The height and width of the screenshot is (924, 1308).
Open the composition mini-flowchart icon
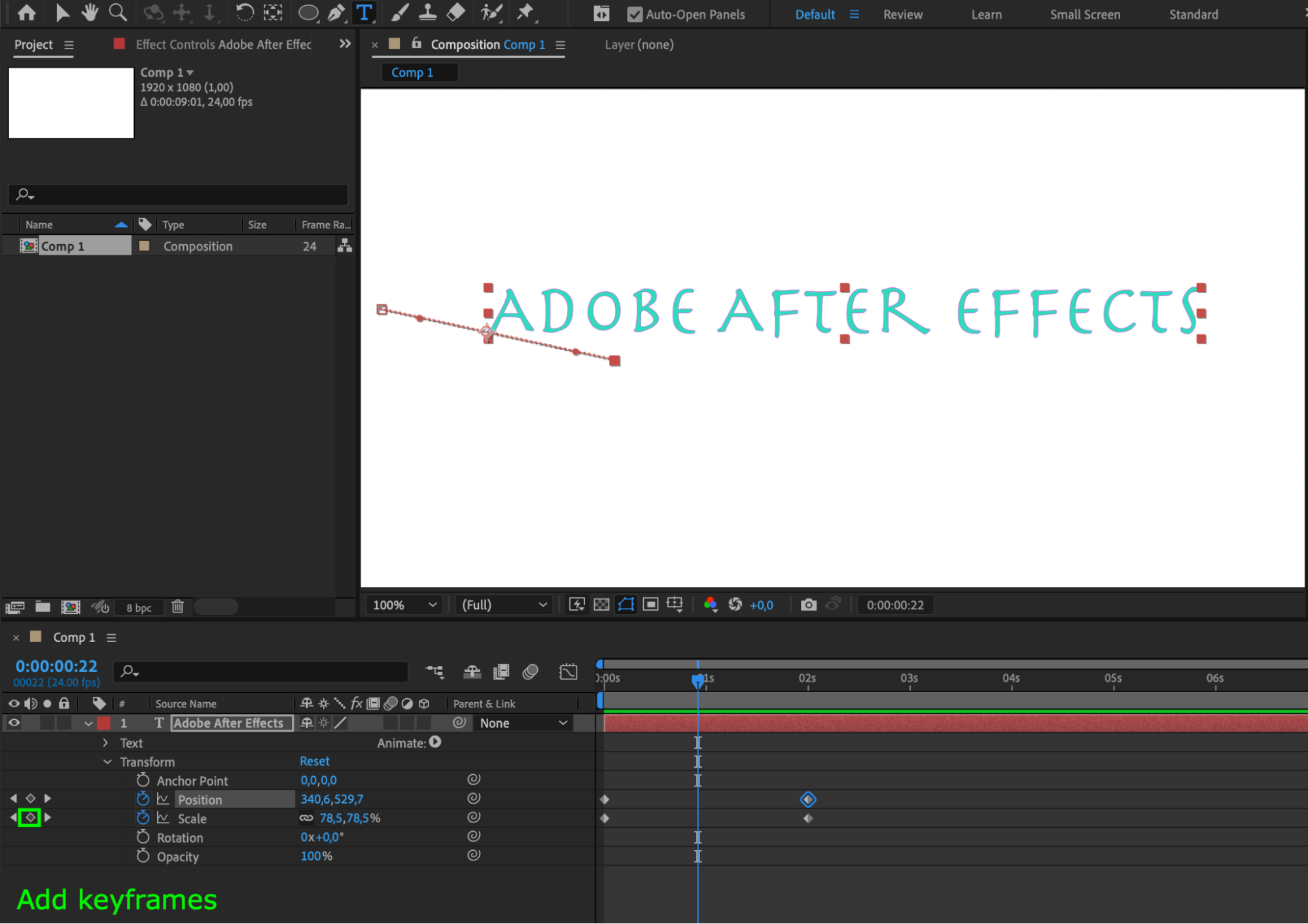tap(434, 671)
